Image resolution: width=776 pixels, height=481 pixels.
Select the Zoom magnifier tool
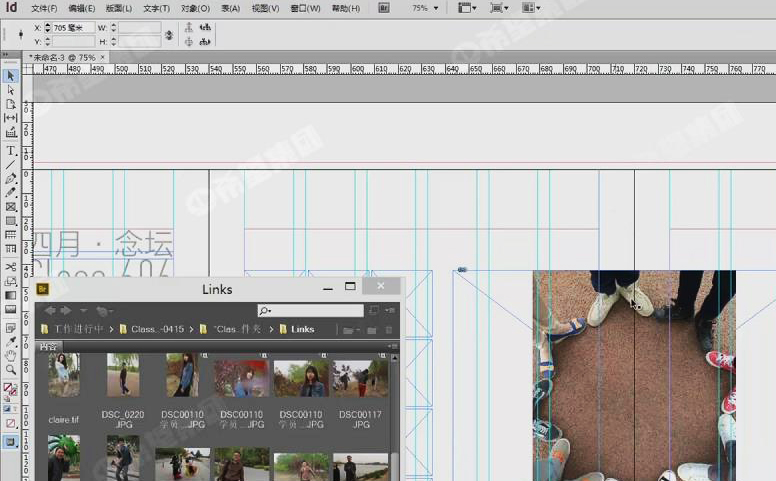[11, 369]
